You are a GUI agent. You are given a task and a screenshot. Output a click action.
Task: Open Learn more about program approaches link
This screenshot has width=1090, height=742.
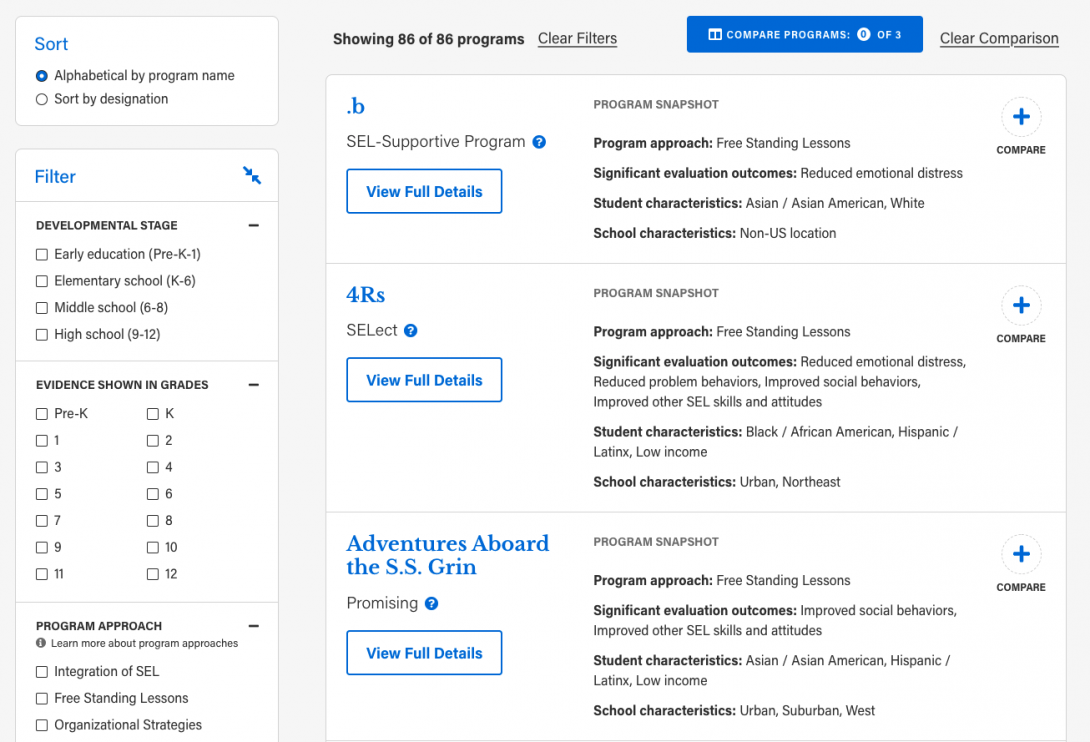tap(144, 643)
